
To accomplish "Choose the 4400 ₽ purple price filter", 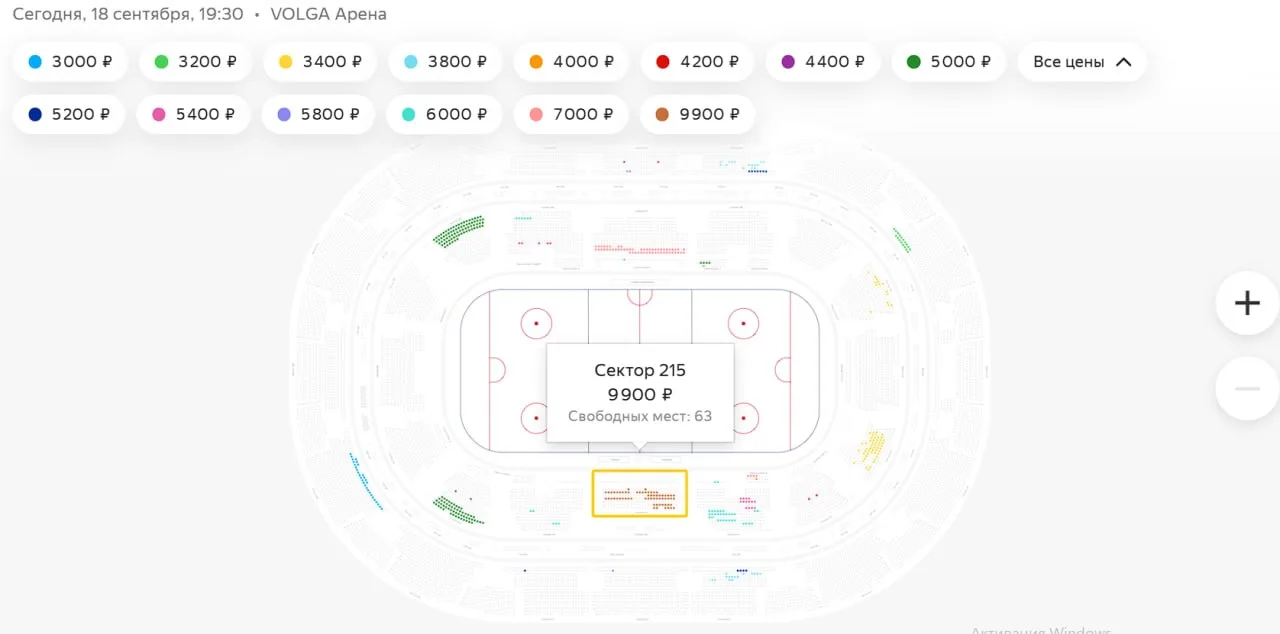I will (823, 62).
